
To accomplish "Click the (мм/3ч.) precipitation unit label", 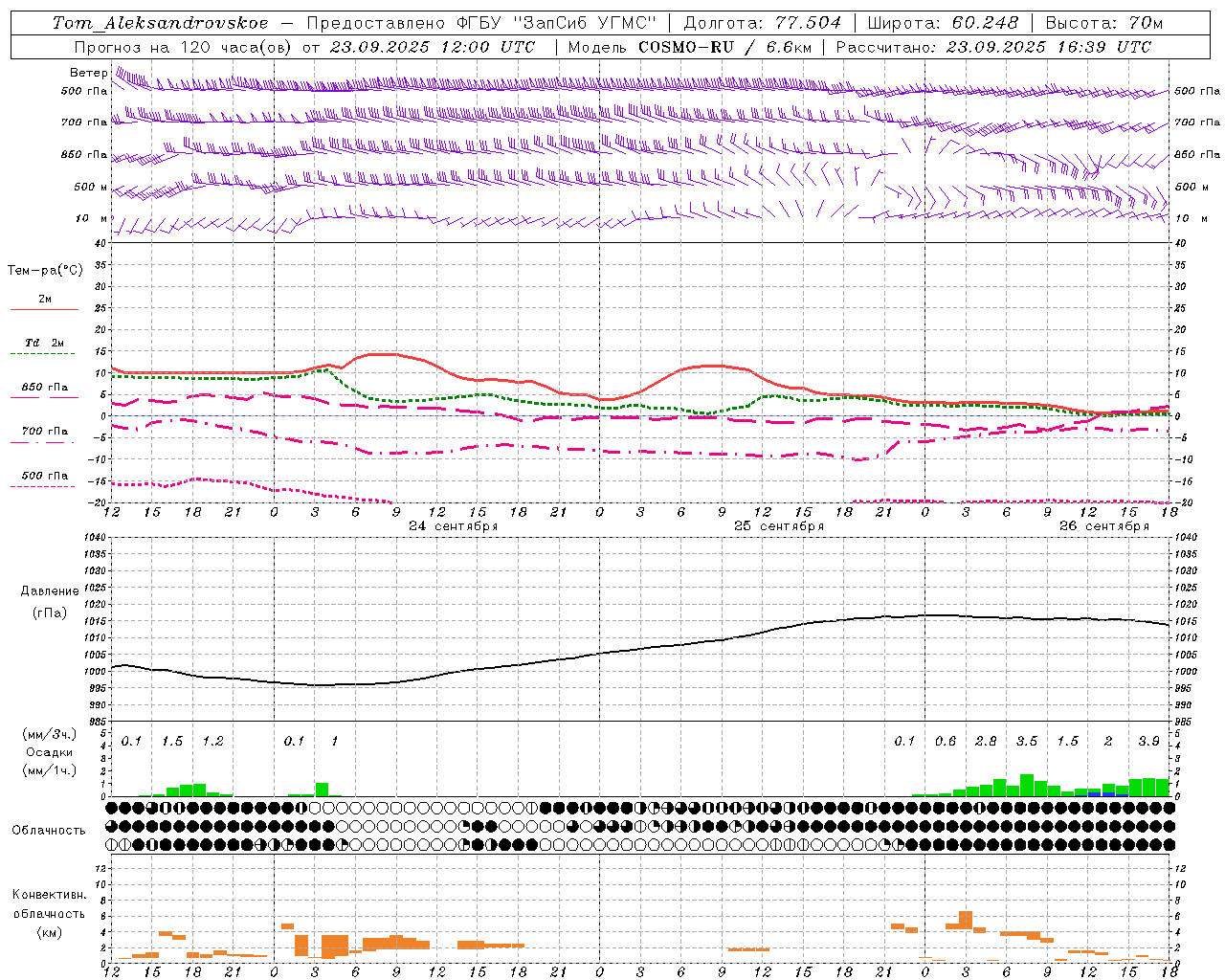I will pos(50,734).
